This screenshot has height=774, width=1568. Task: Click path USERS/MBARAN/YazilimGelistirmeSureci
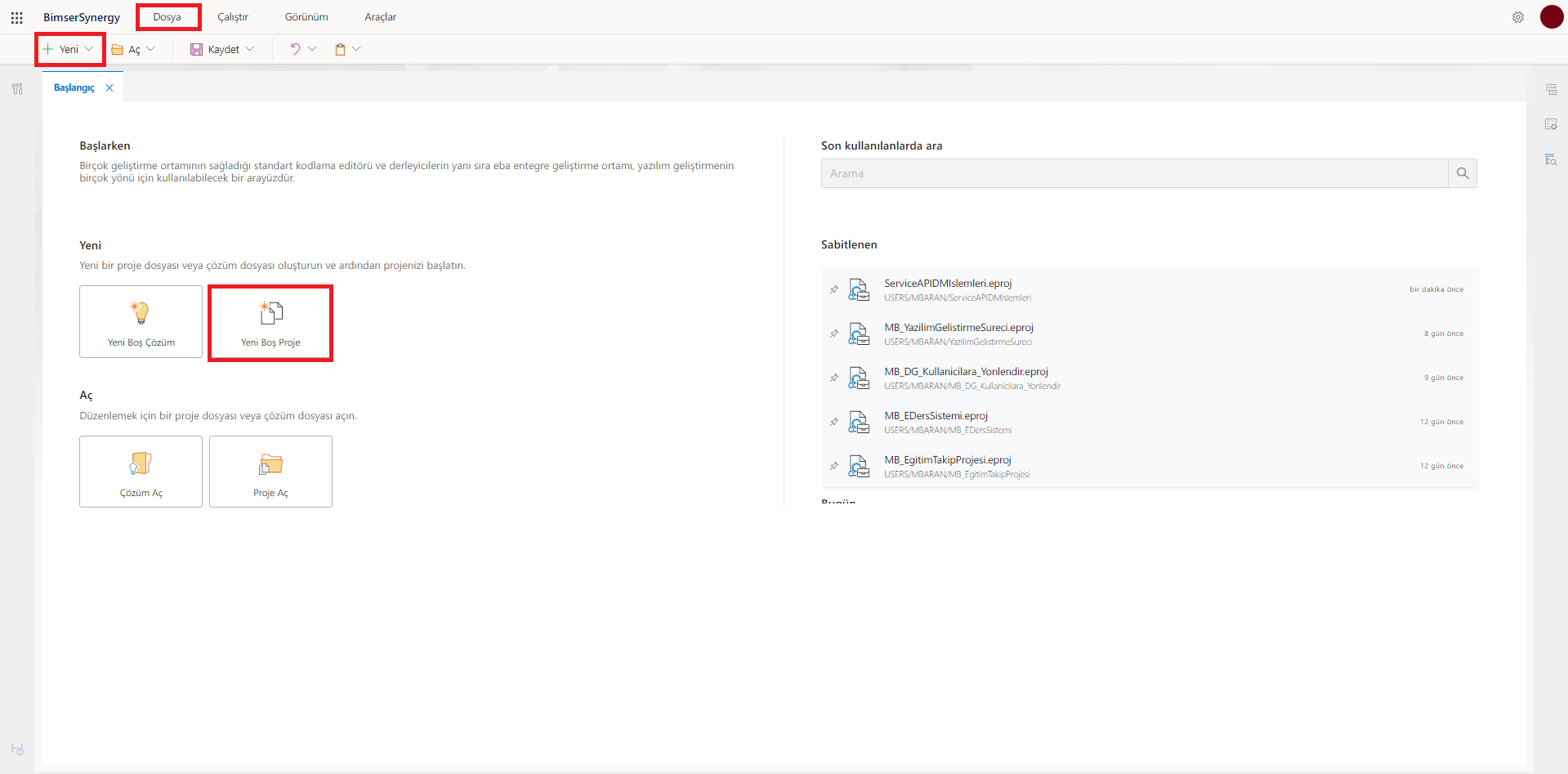[958, 342]
